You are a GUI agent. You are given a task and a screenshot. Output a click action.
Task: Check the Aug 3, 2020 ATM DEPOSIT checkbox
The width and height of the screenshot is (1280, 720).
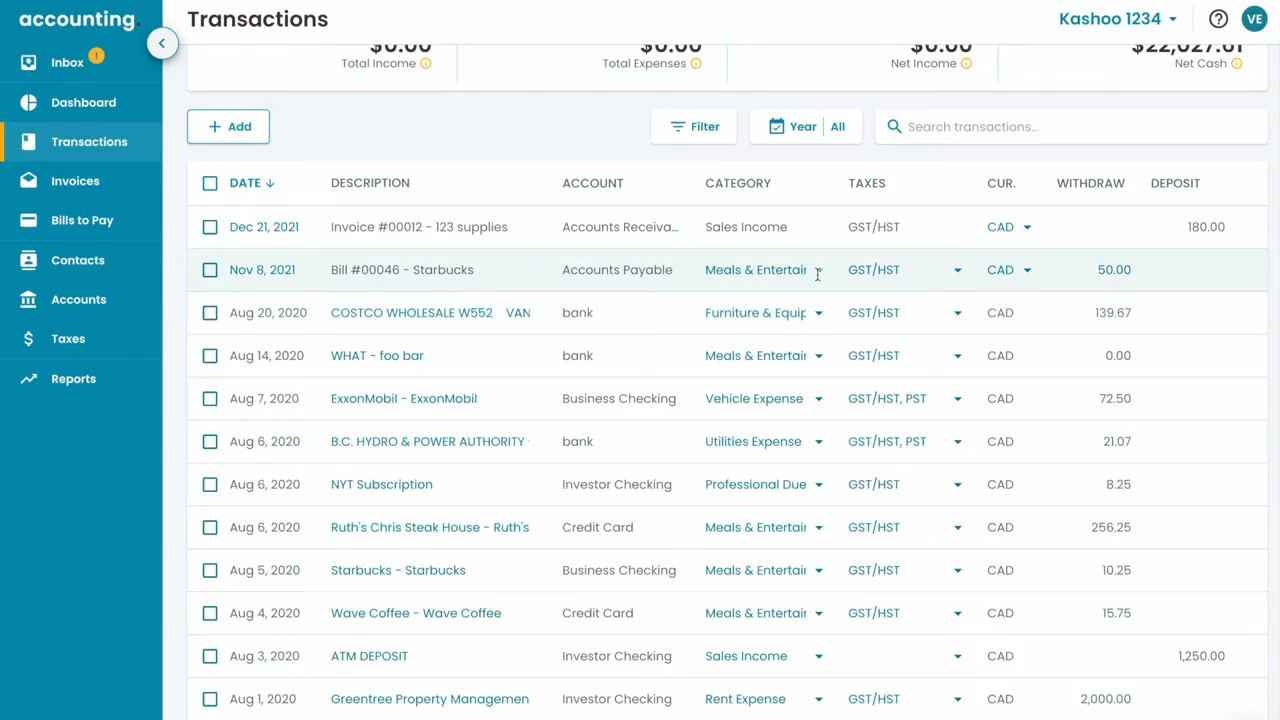[210, 656]
